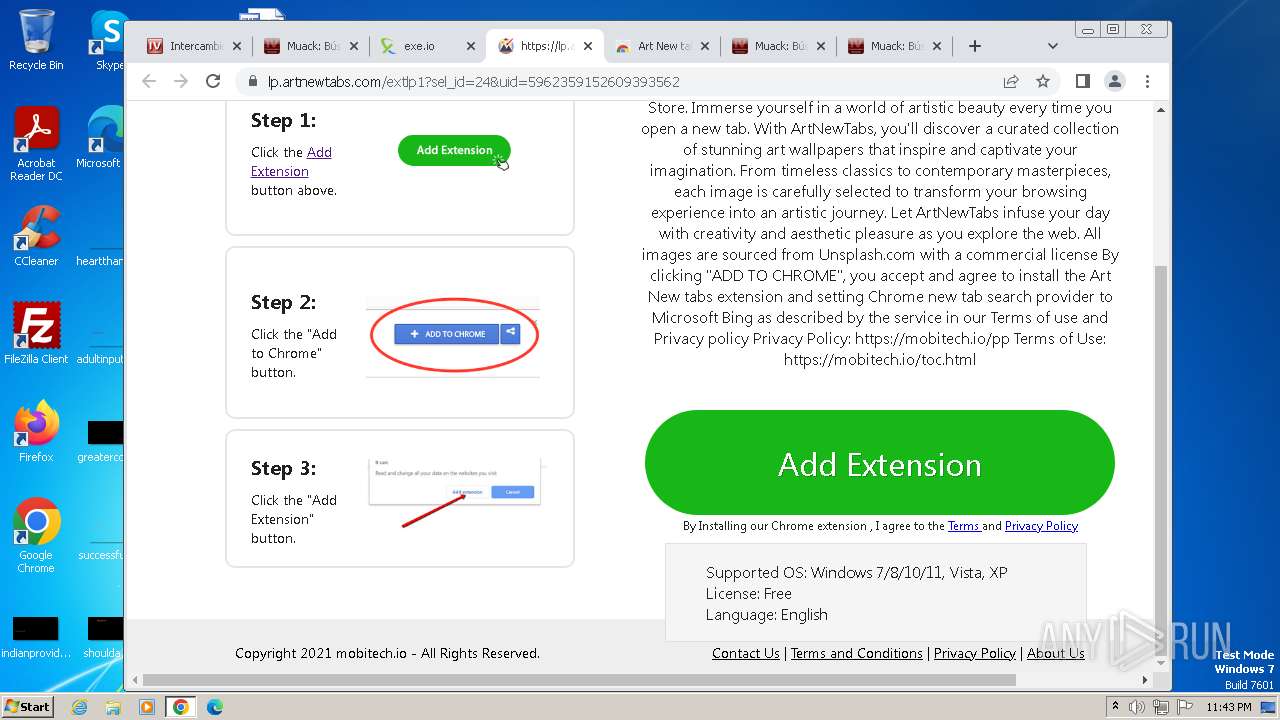Click the vertical scrollbar up arrow
The image size is (1280, 720).
point(1161,109)
